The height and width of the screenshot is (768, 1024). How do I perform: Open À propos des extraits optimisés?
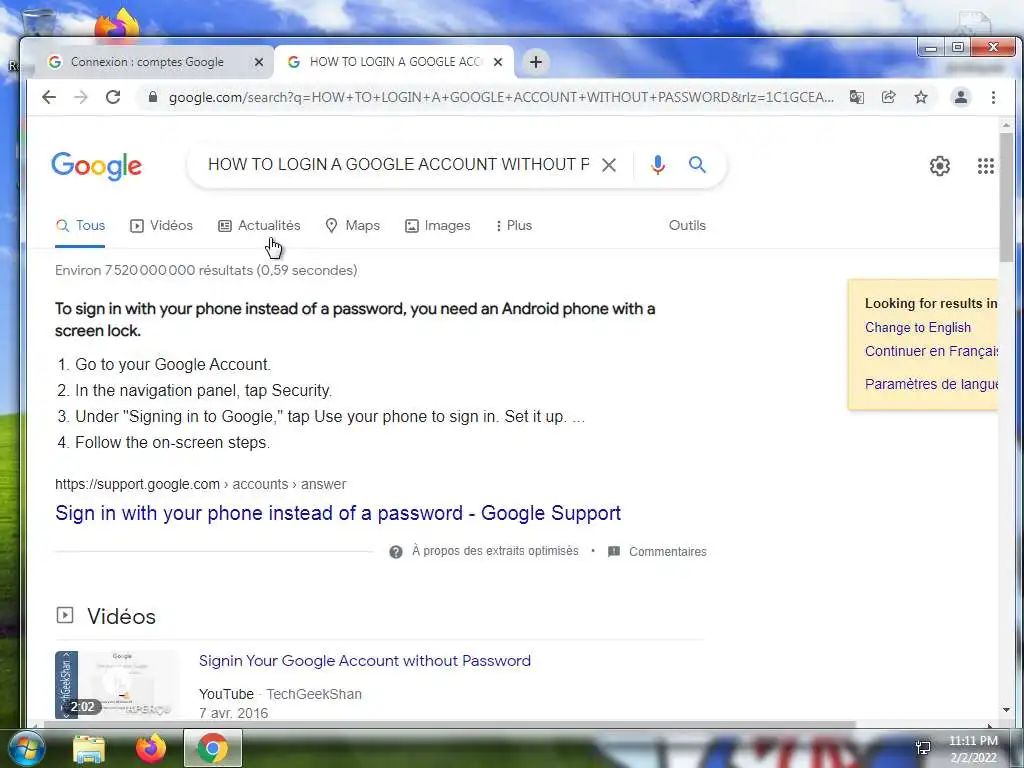click(x=495, y=551)
